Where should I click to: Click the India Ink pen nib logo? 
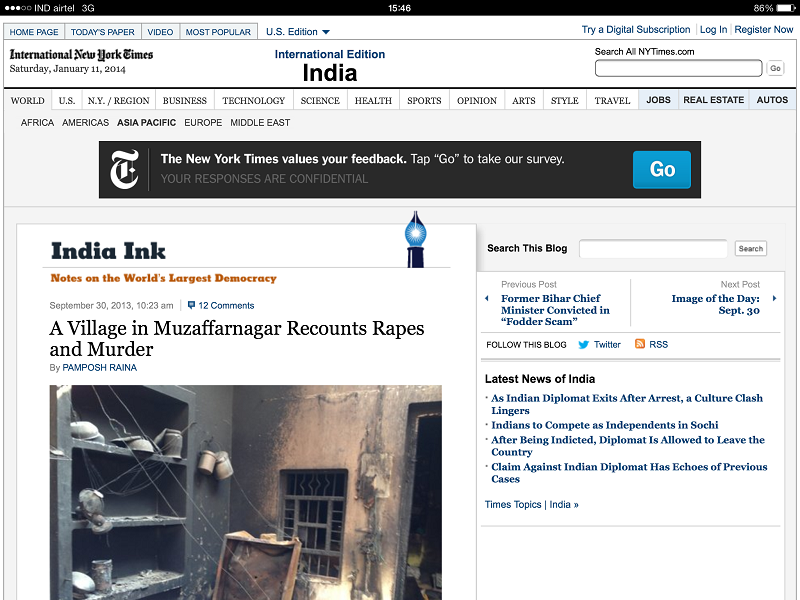tap(415, 239)
